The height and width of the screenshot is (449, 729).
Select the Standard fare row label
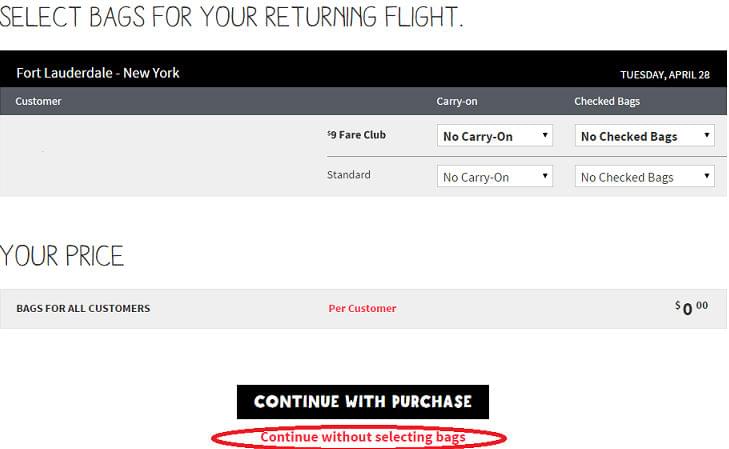click(349, 175)
